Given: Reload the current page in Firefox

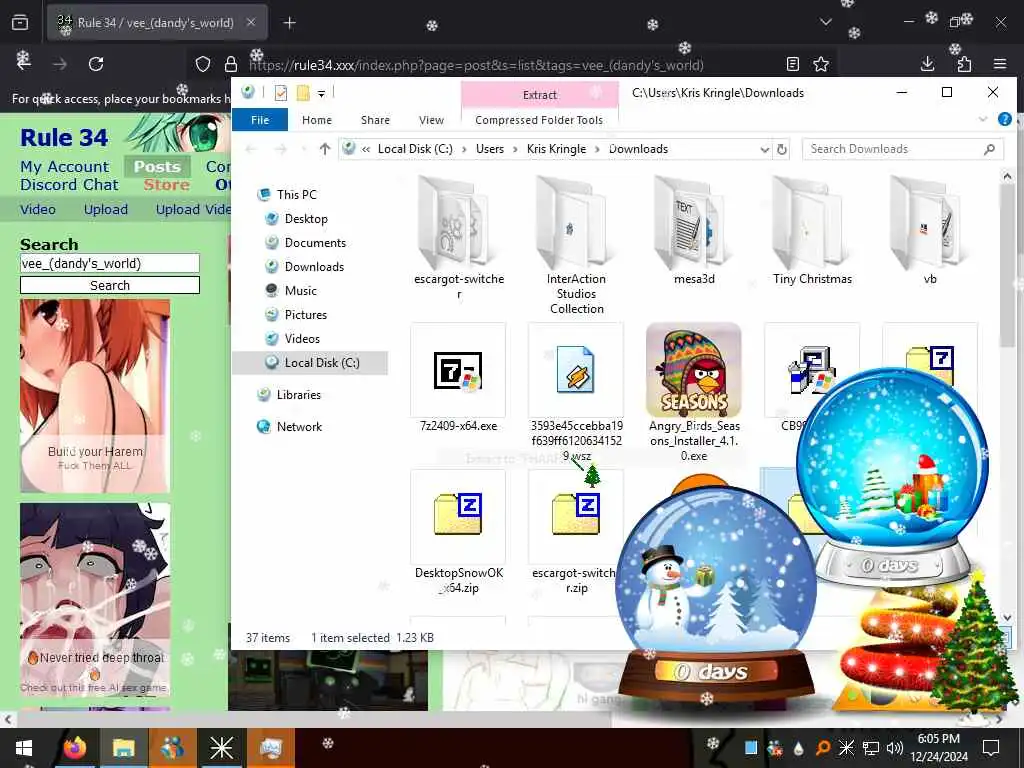Looking at the screenshot, I should tap(96, 63).
